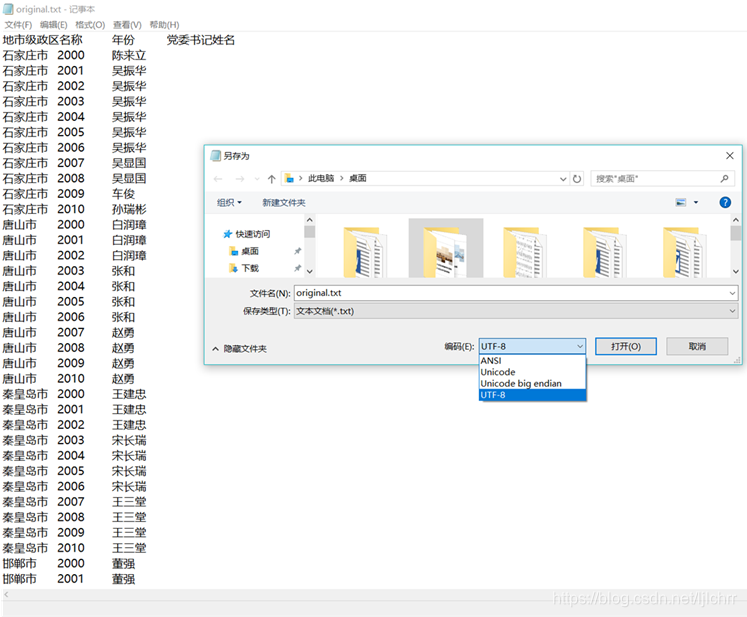Select the highlighted second folder thumbnail
747x617 pixels.
[x=445, y=248]
